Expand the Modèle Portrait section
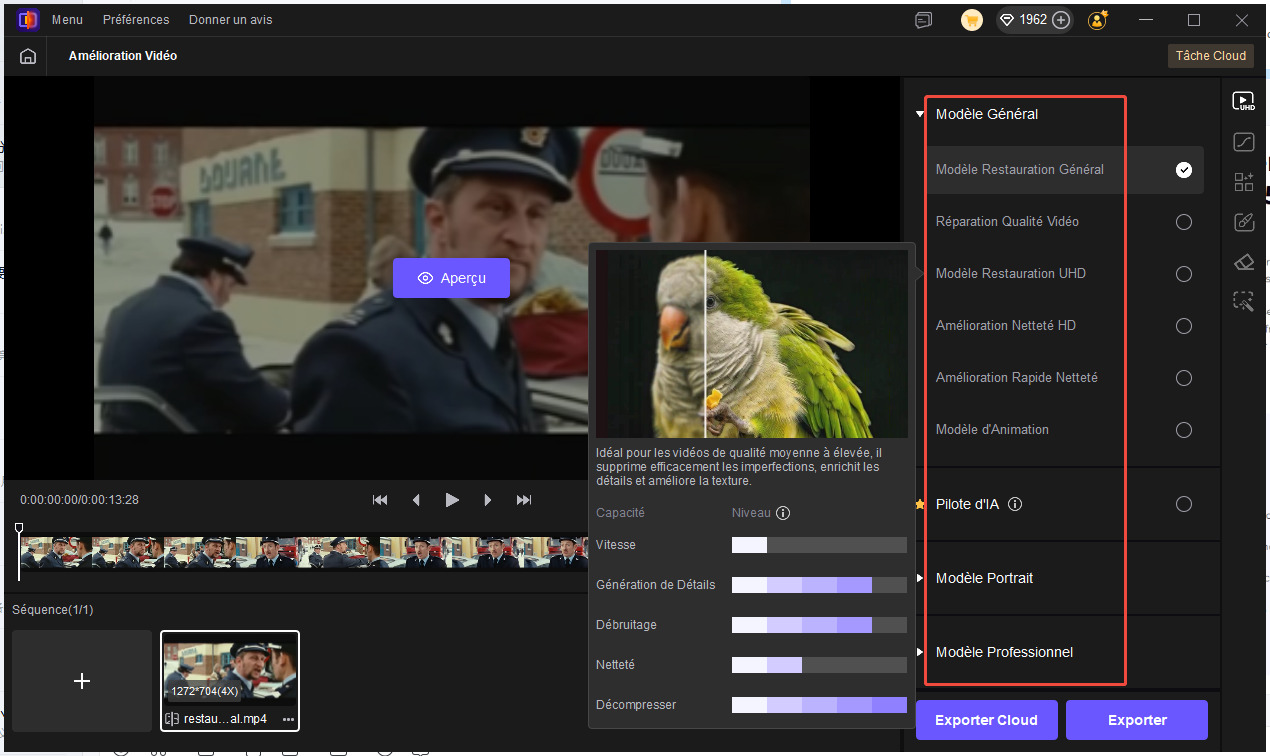Screen dimensions: 1270x756 tap(921, 578)
